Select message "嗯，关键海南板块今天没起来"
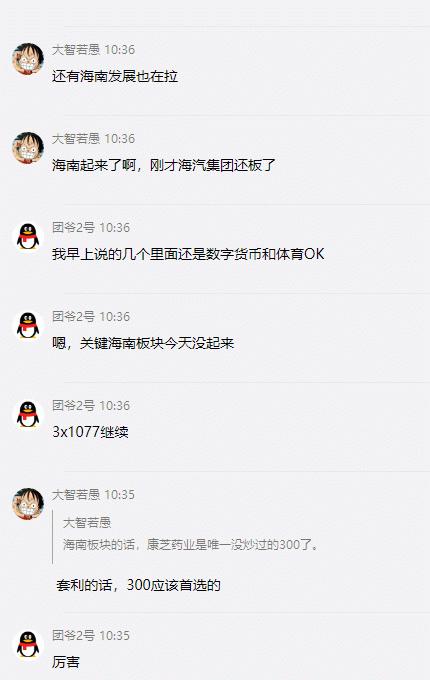 click(x=143, y=343)
